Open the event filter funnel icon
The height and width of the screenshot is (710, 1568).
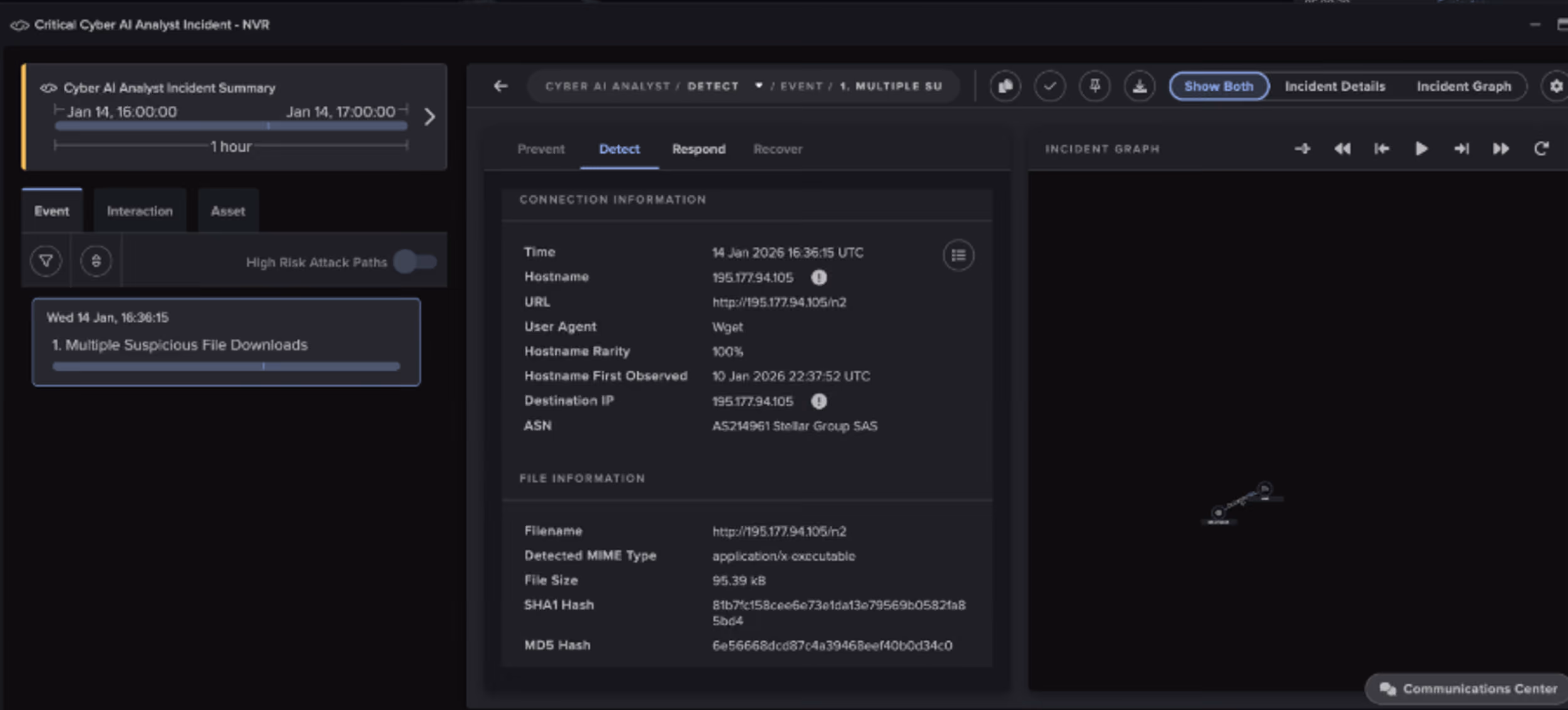[46, 261]
